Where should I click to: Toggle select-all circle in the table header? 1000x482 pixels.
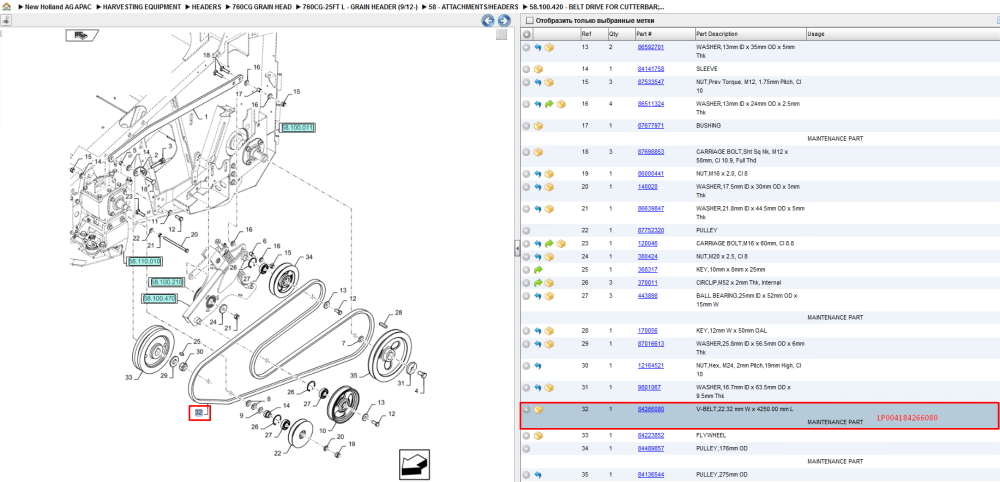pos(526,34)
